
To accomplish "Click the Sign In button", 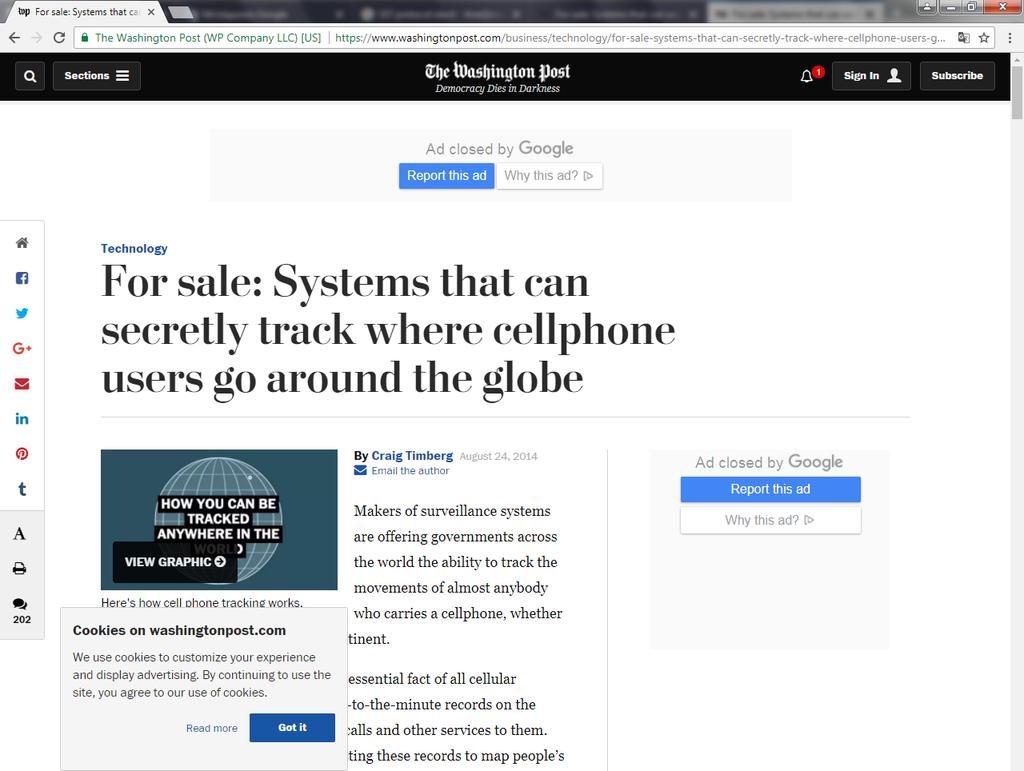I will point(871,76).
